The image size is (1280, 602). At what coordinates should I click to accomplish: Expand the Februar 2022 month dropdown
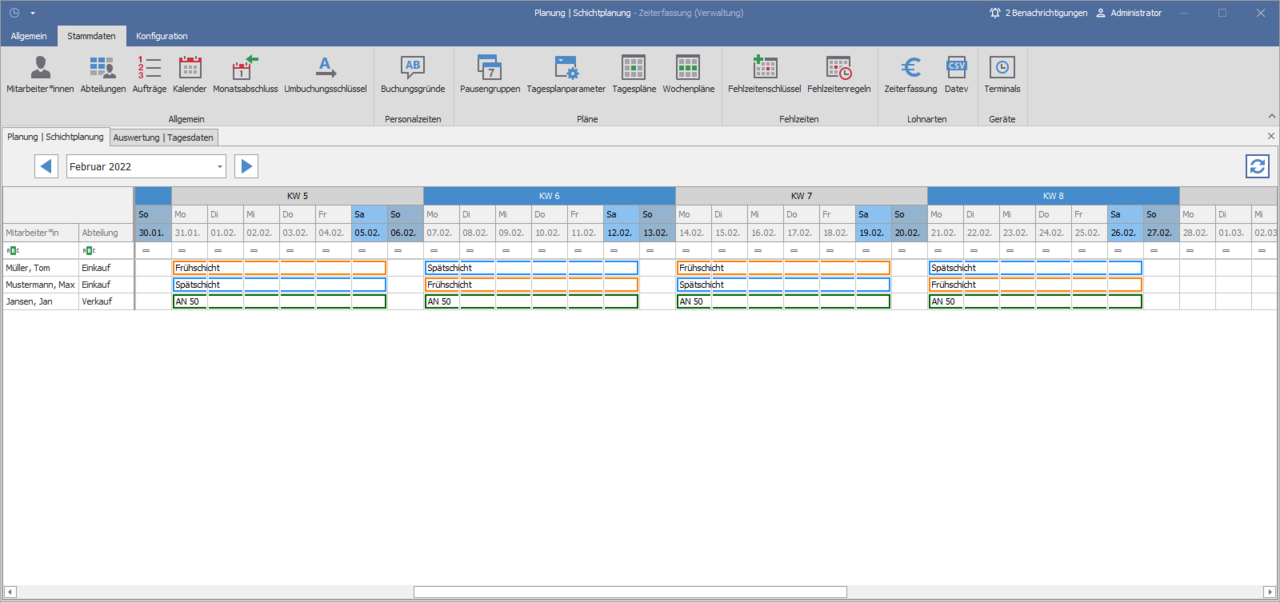coord(219,166)
